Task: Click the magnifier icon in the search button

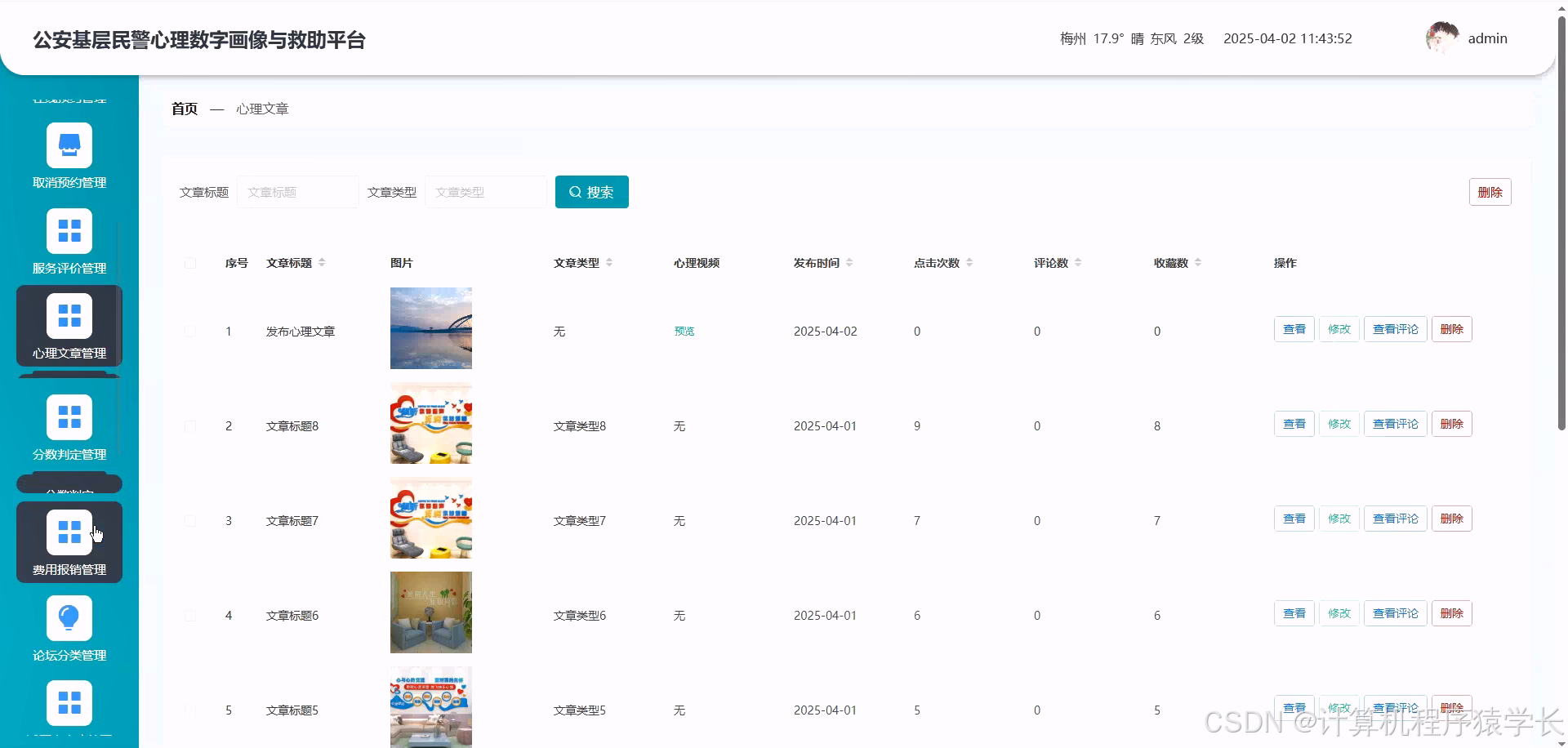Action: pos(577,191)
